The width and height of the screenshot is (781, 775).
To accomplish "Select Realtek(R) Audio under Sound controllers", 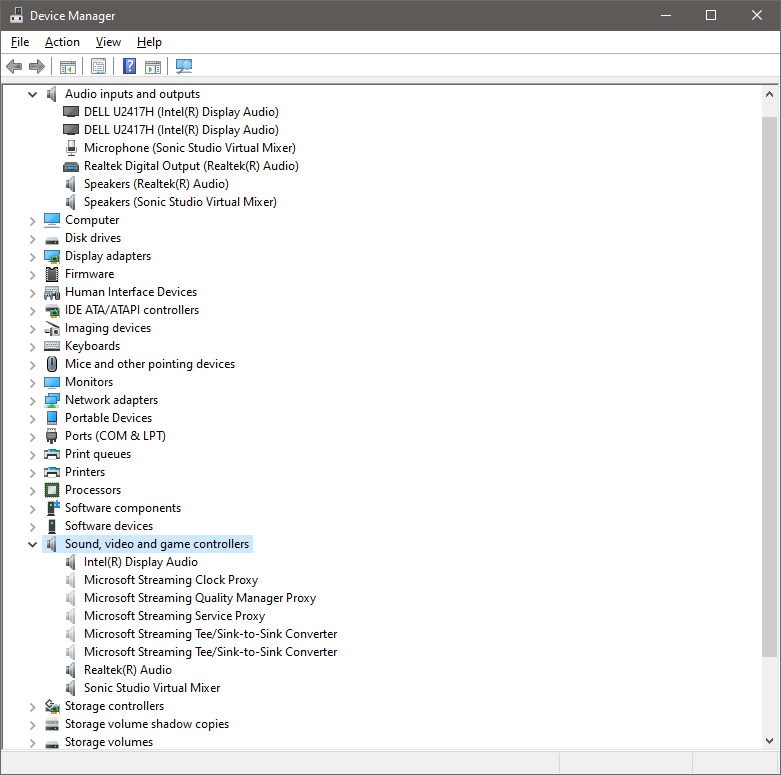I will click(128, 670).
